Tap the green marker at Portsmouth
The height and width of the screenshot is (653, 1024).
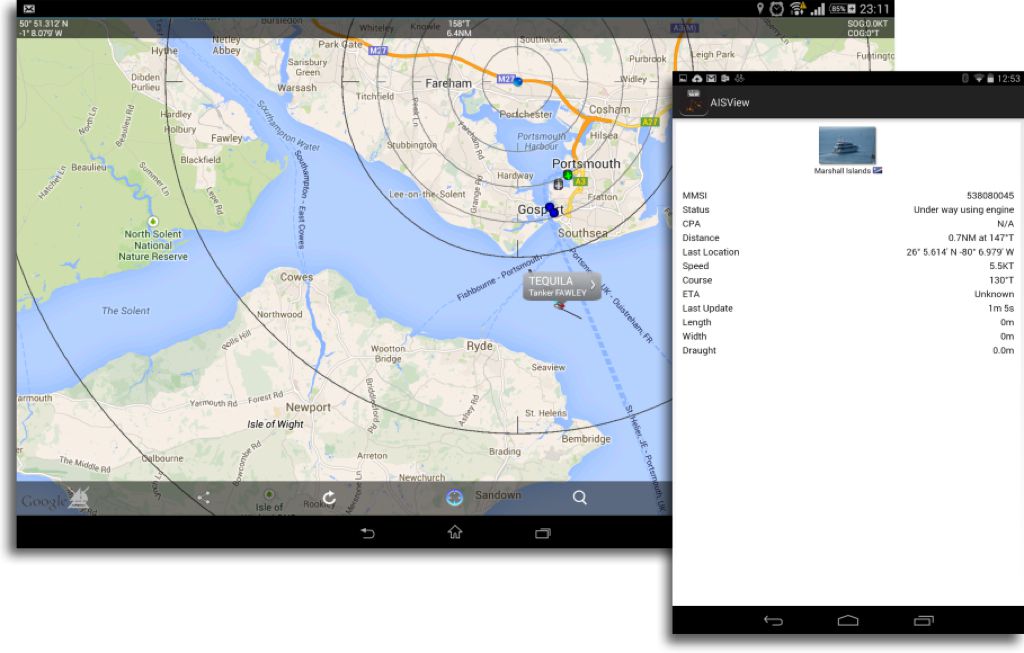[x=568, y=175]
